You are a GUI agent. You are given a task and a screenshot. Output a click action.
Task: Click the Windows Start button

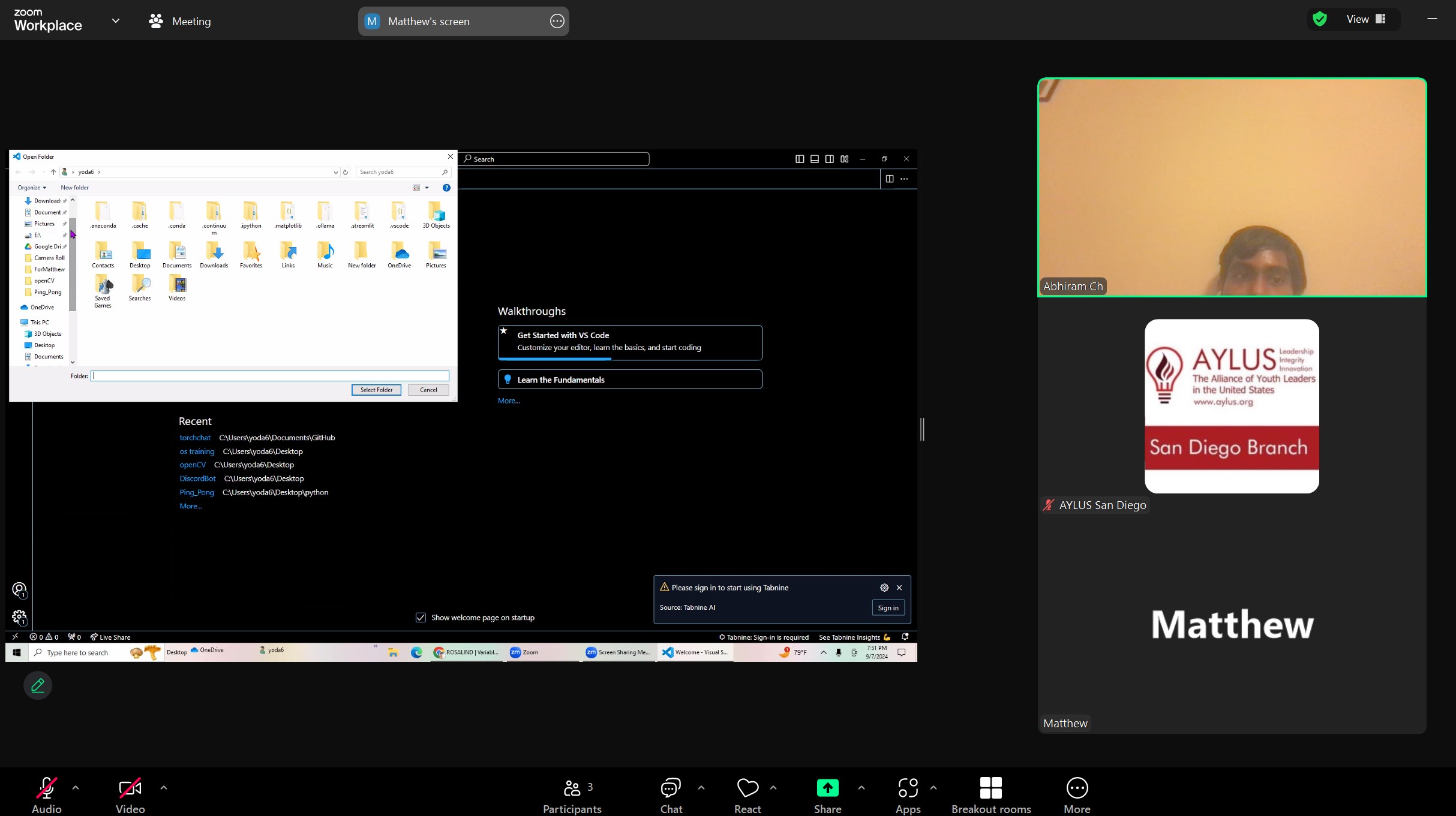[x=17, y=652]
